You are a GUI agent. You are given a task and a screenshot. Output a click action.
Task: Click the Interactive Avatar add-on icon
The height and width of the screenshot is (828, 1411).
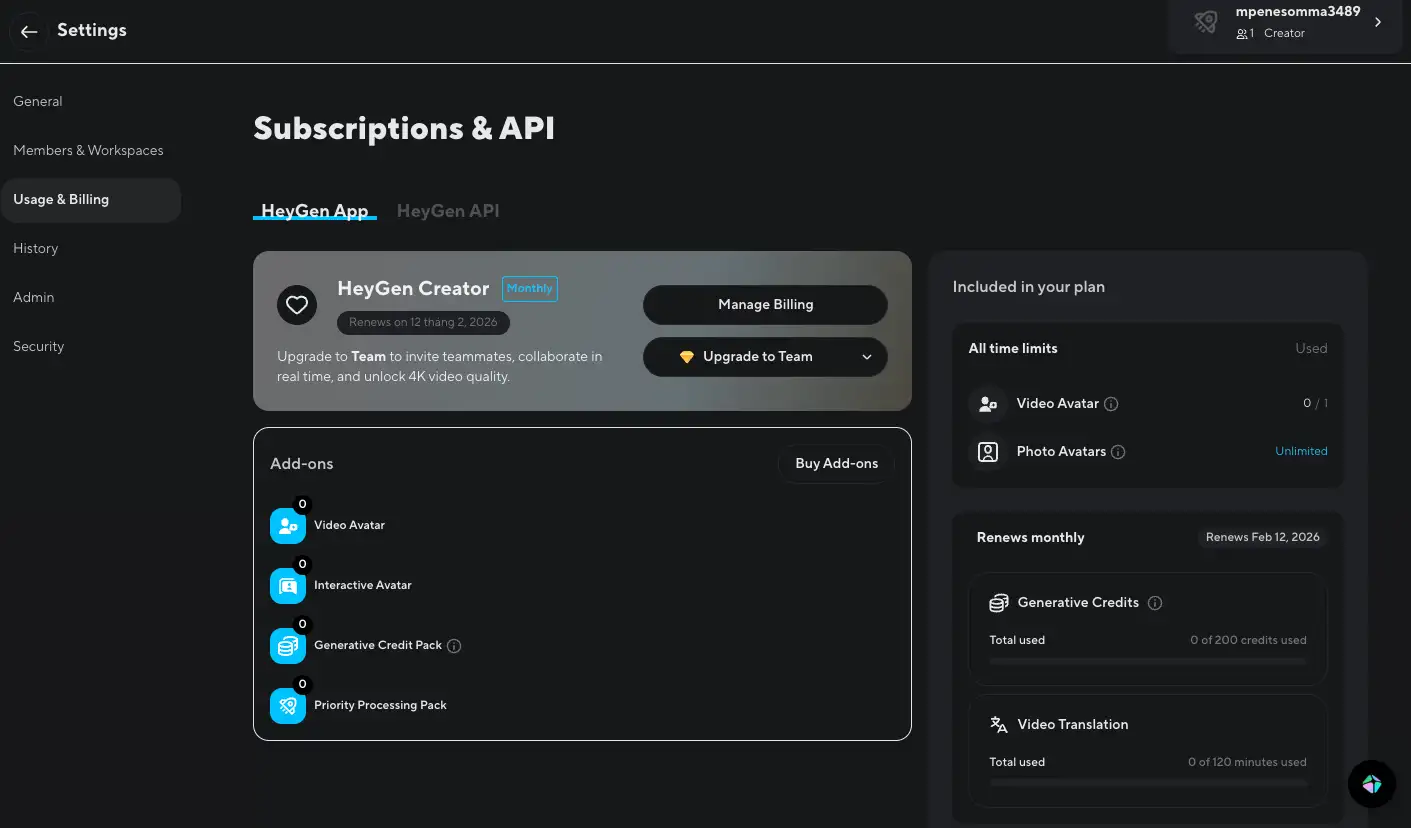[x=288, y=586]
